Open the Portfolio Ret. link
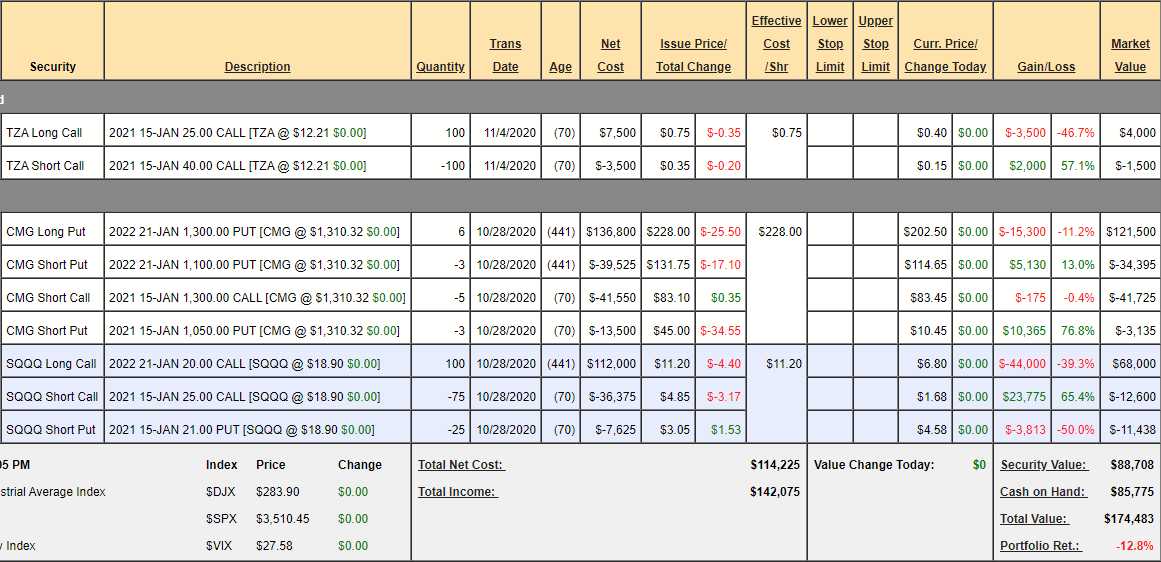Image resolution: width=1161 pixels, height=562 pixels. point(1040,546)
